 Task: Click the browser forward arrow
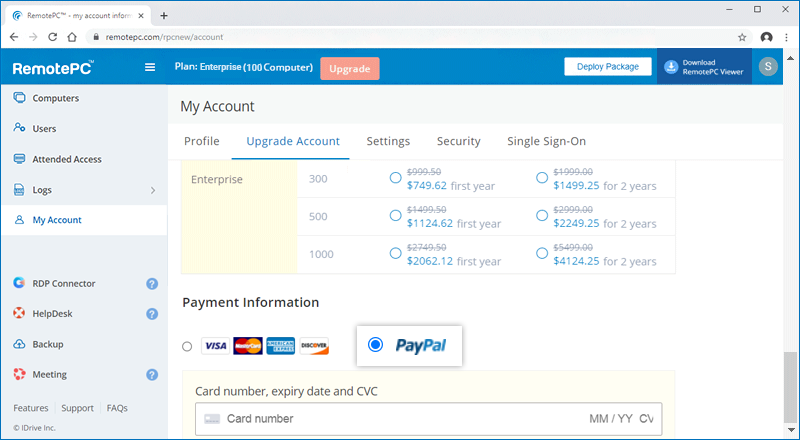tap(33, 37)
